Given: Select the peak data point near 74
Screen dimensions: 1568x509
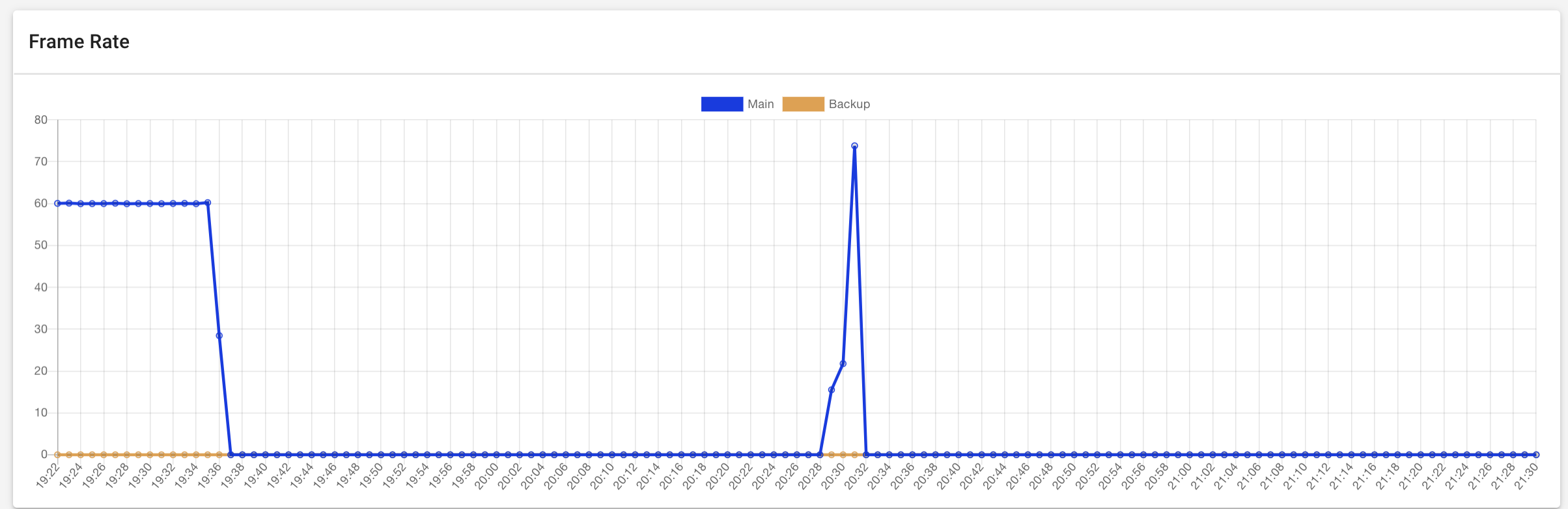Looking at the screenshot, I should pos(854,146).
